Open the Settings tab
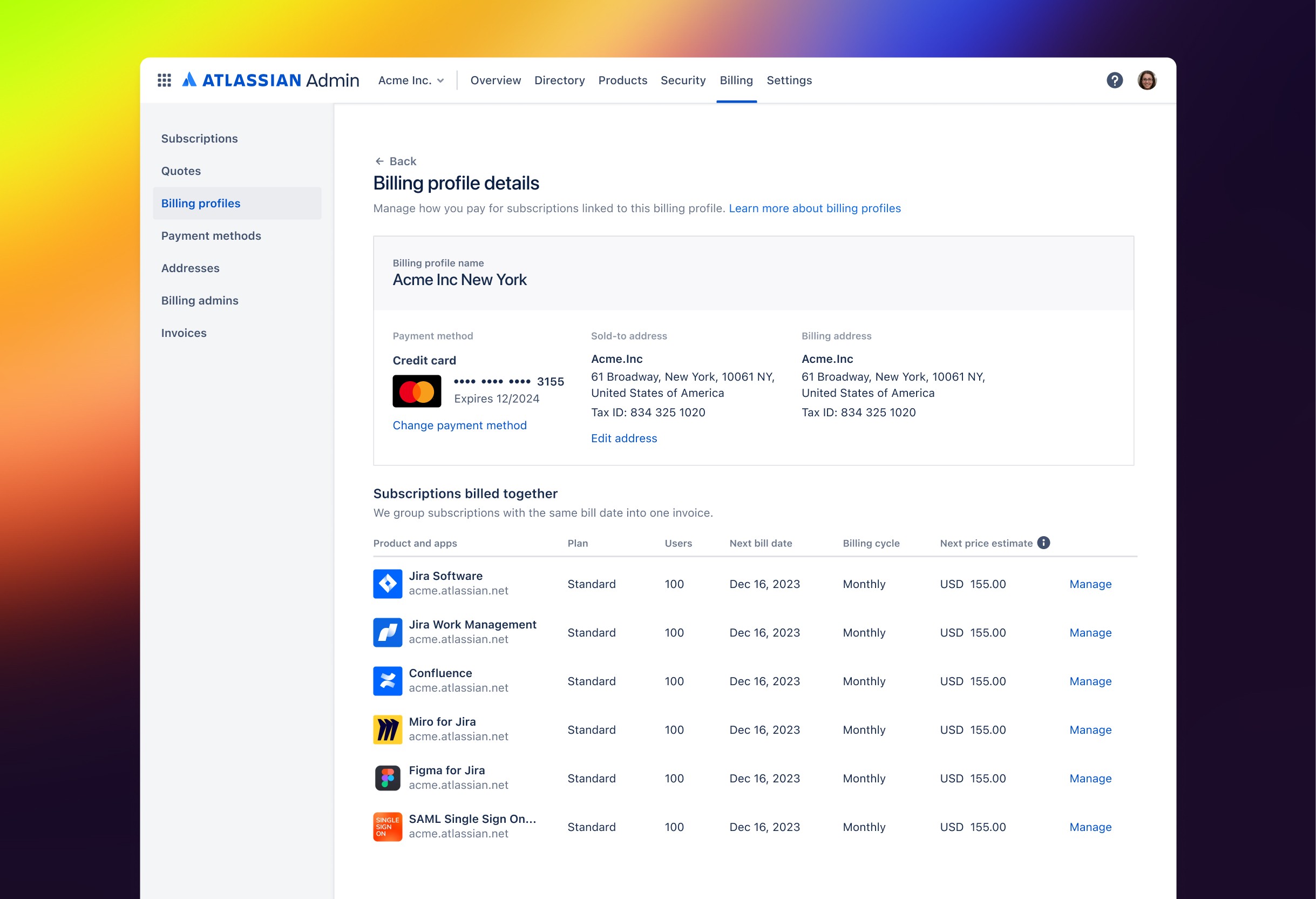Image resolution: width=1316 pixels, height=899 pixels. (789, 80)
